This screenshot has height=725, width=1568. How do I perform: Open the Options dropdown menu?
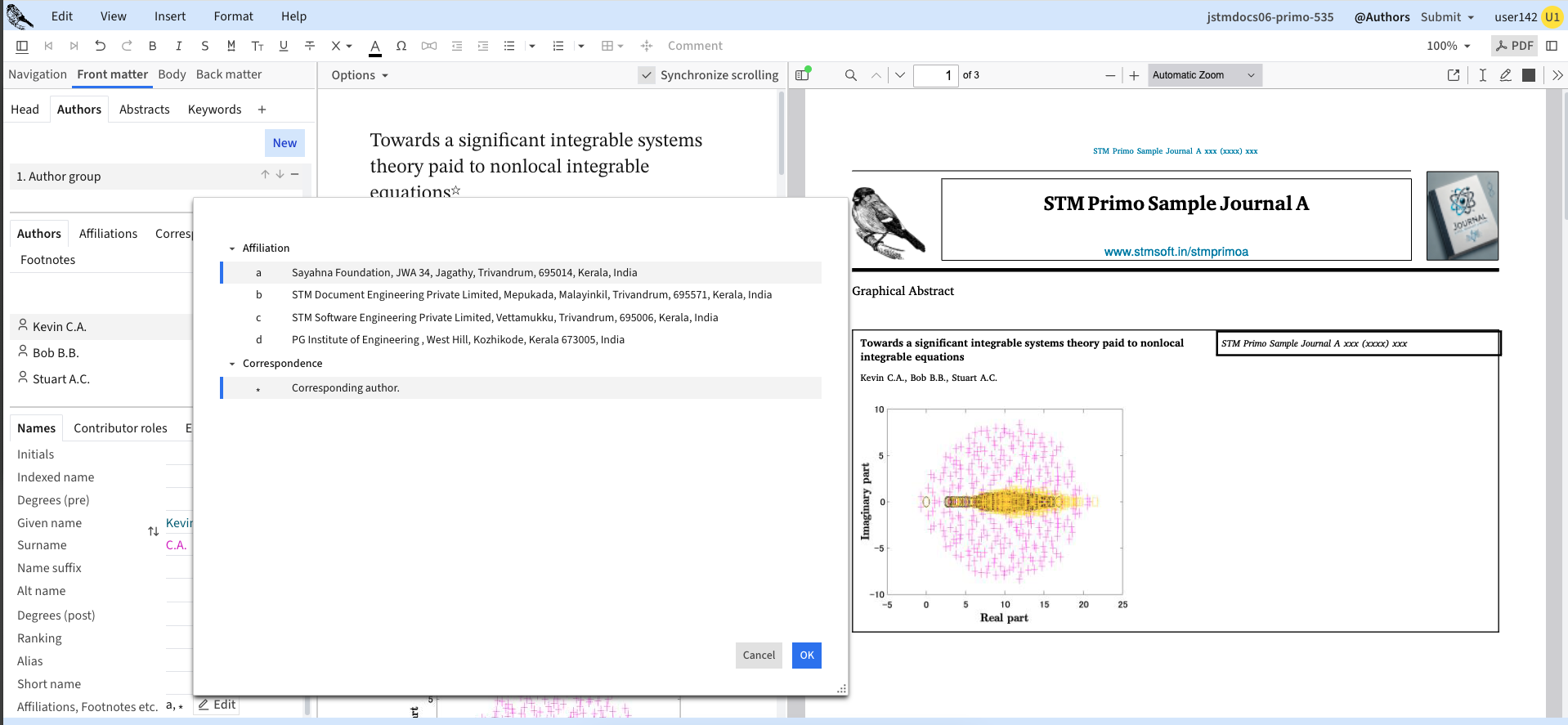coord(360,75)
